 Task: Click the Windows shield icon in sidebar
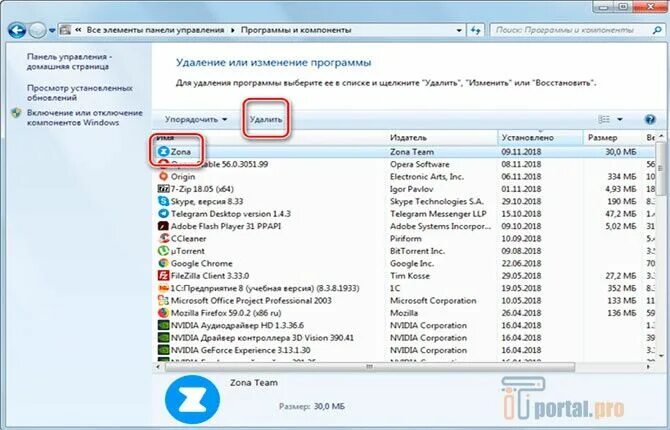(x=16, y=113)
